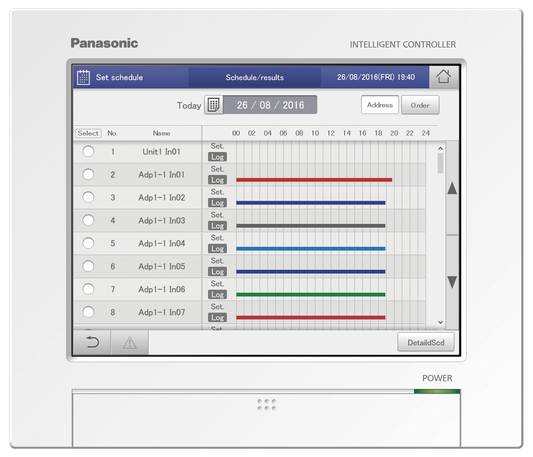Select radio for Adp1-1 In04
This screenshot has height=457, width=533.
coord(88,243)
